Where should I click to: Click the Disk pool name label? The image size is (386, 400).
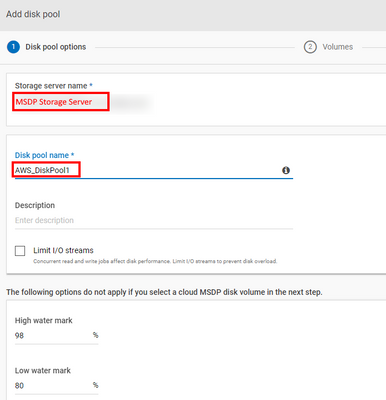coord(44,155)
